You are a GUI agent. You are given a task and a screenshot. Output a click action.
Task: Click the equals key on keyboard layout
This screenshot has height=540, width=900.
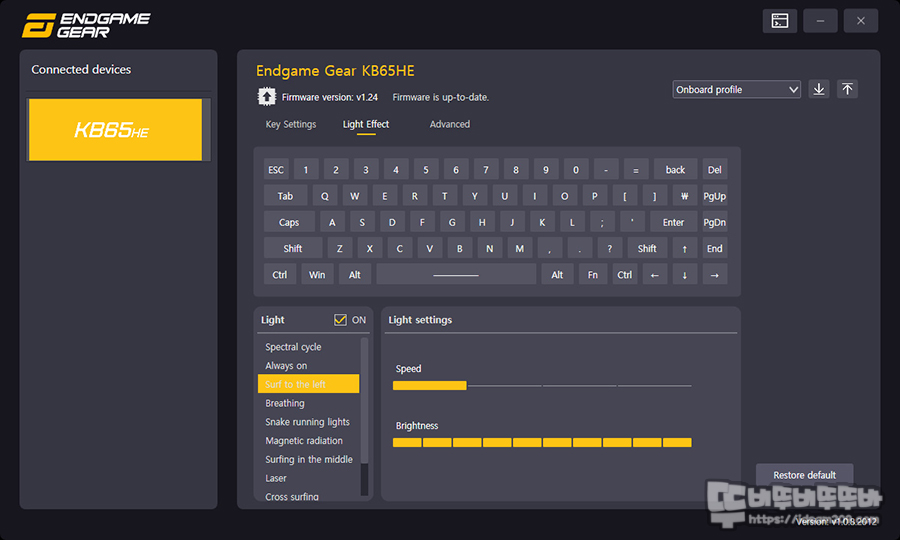click(x=636, y=170)
